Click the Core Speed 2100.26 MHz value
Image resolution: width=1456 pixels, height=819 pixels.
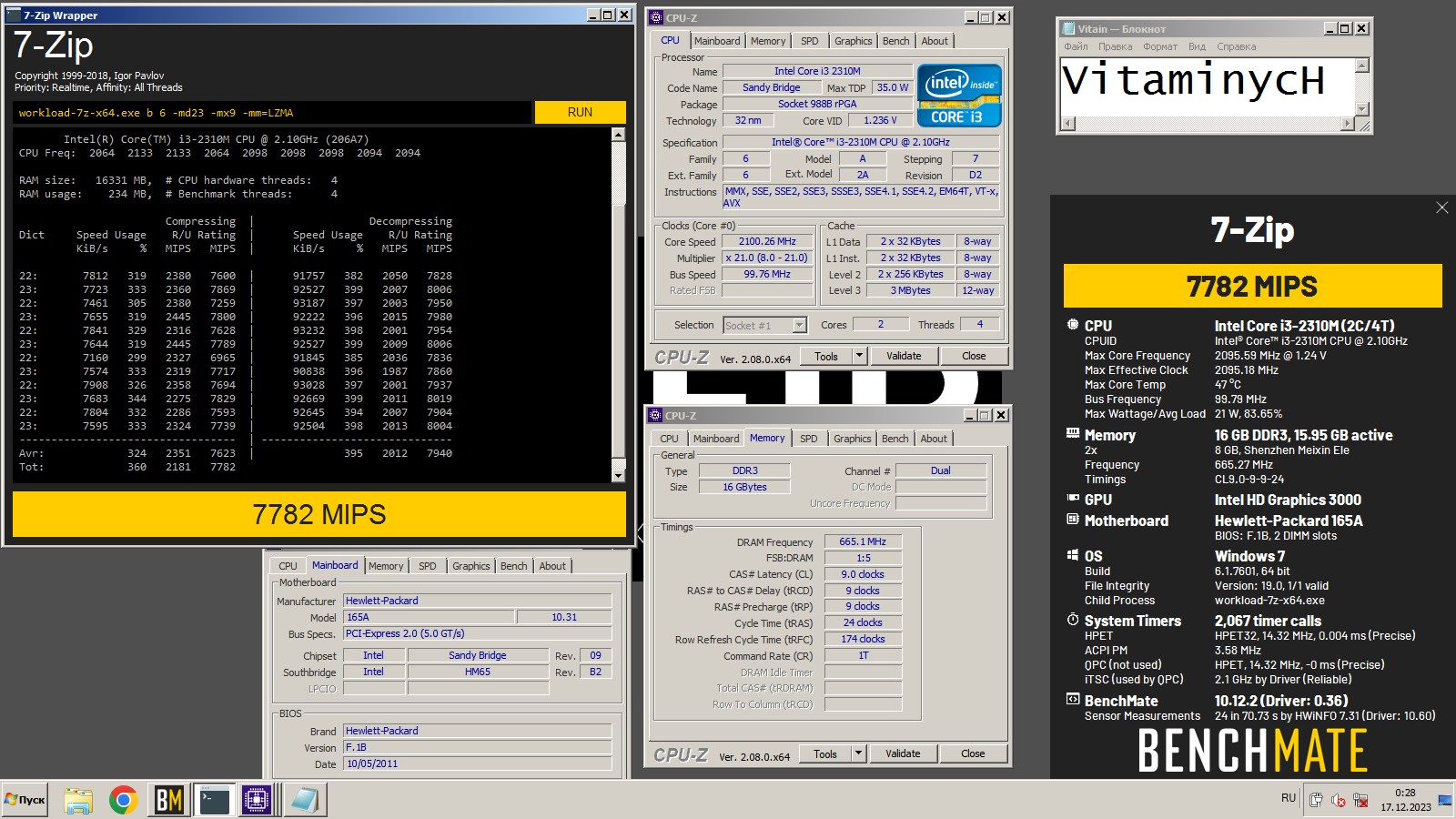767,241
